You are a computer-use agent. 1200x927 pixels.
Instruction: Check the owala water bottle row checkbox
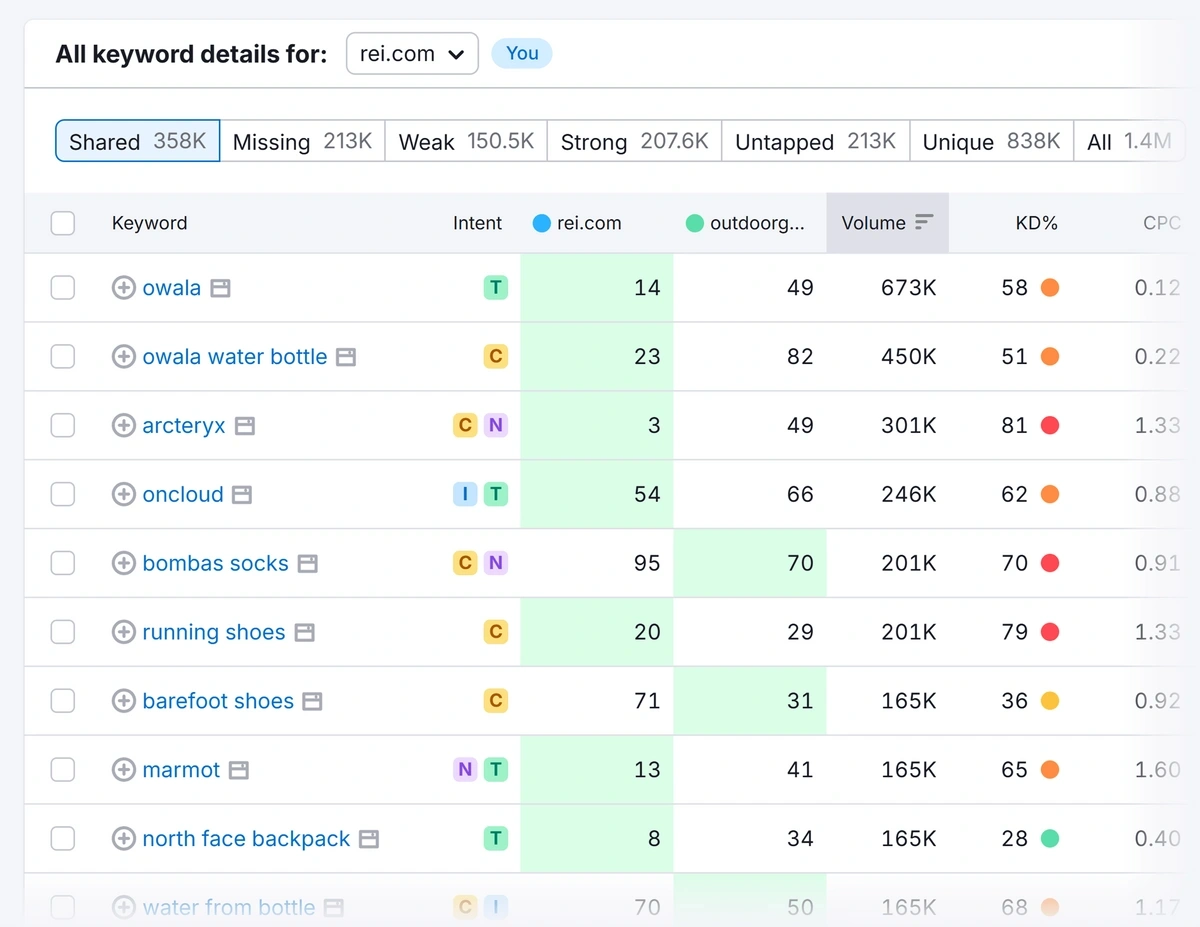coord(63,357)
